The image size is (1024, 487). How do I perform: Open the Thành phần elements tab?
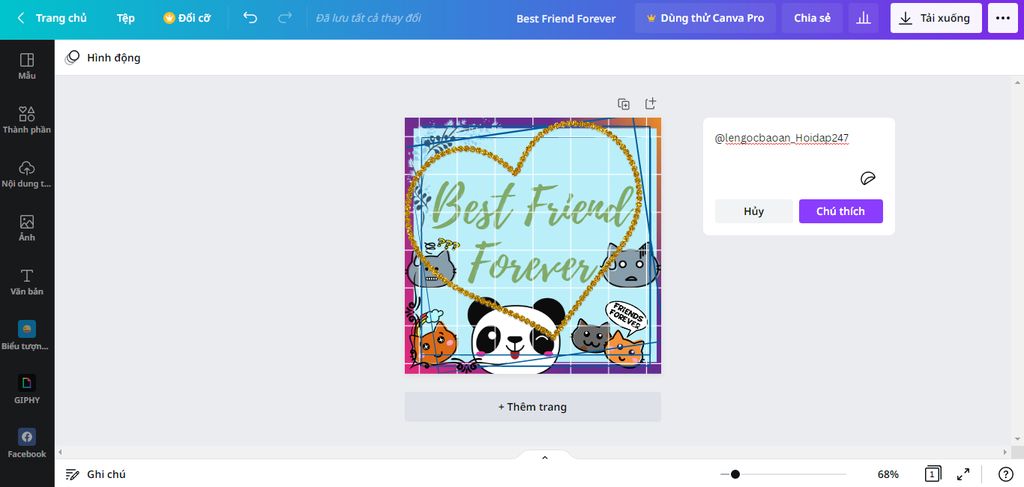(27, 120)
